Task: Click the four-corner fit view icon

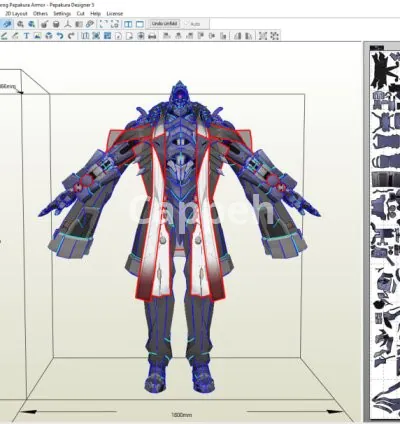Action: pyautogui.click(x=104, y=24)
